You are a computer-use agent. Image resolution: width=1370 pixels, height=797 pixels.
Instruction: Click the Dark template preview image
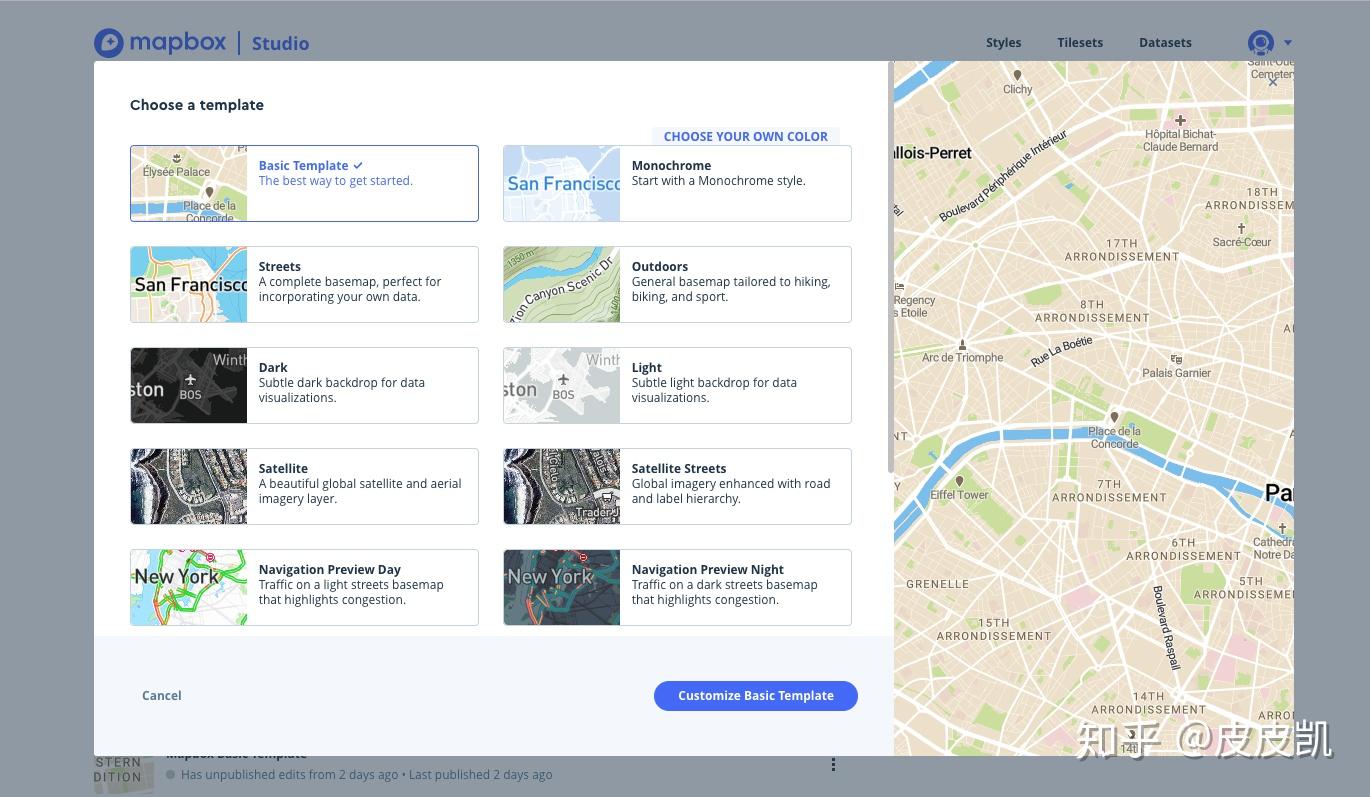click(188, 385)
